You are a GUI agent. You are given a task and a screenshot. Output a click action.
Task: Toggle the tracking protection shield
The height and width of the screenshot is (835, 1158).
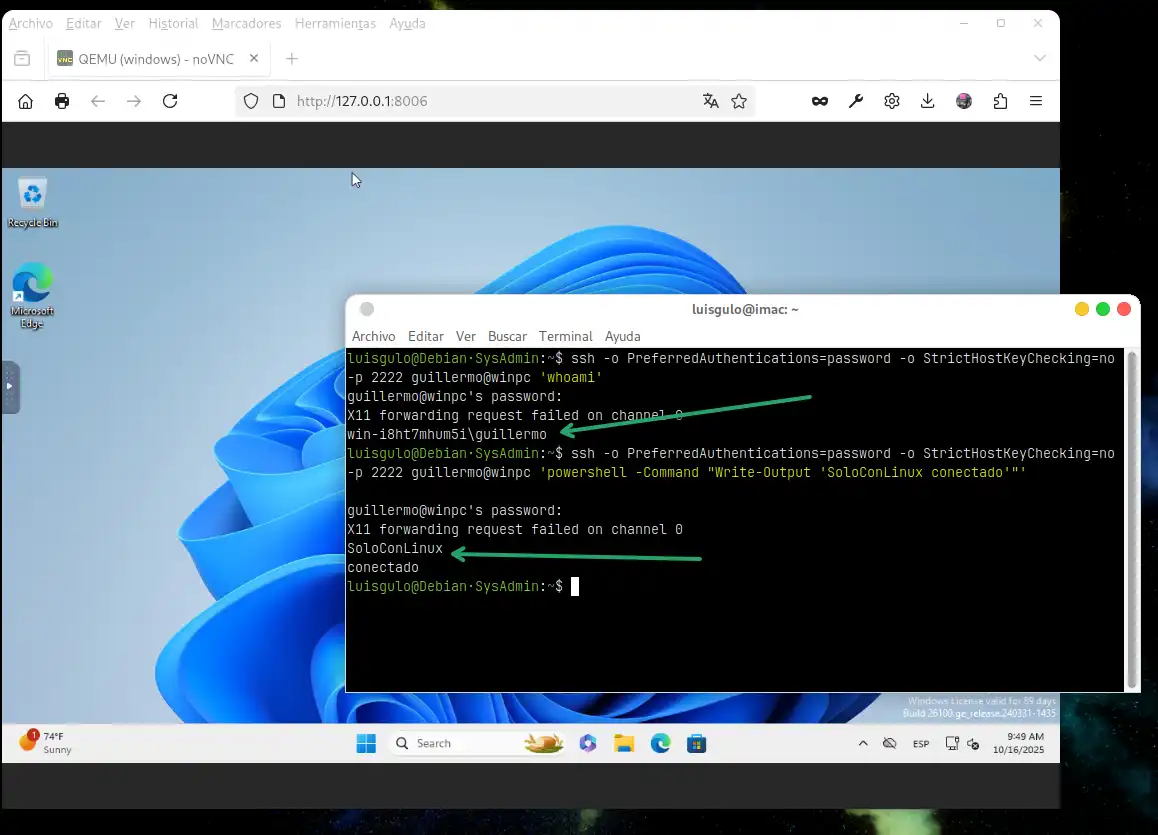tap(251, 101)
